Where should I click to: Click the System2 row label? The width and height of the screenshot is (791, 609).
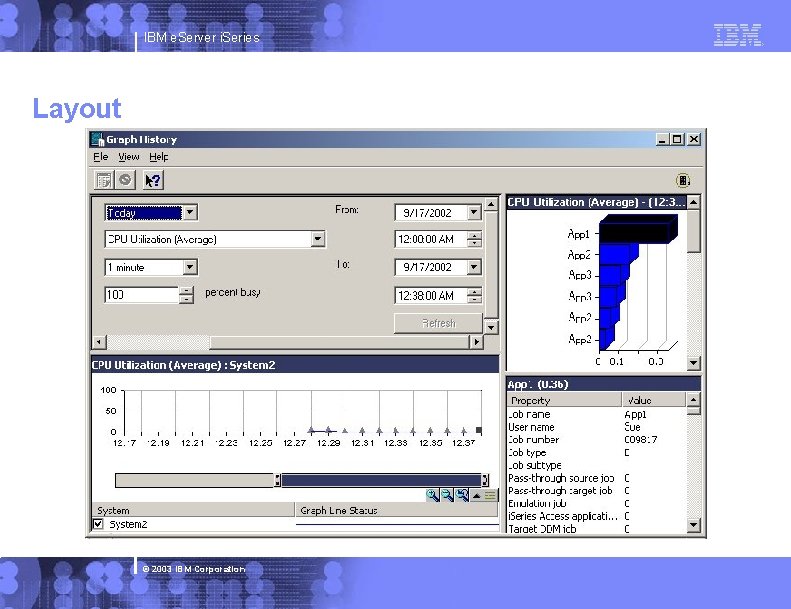[128, 524]
